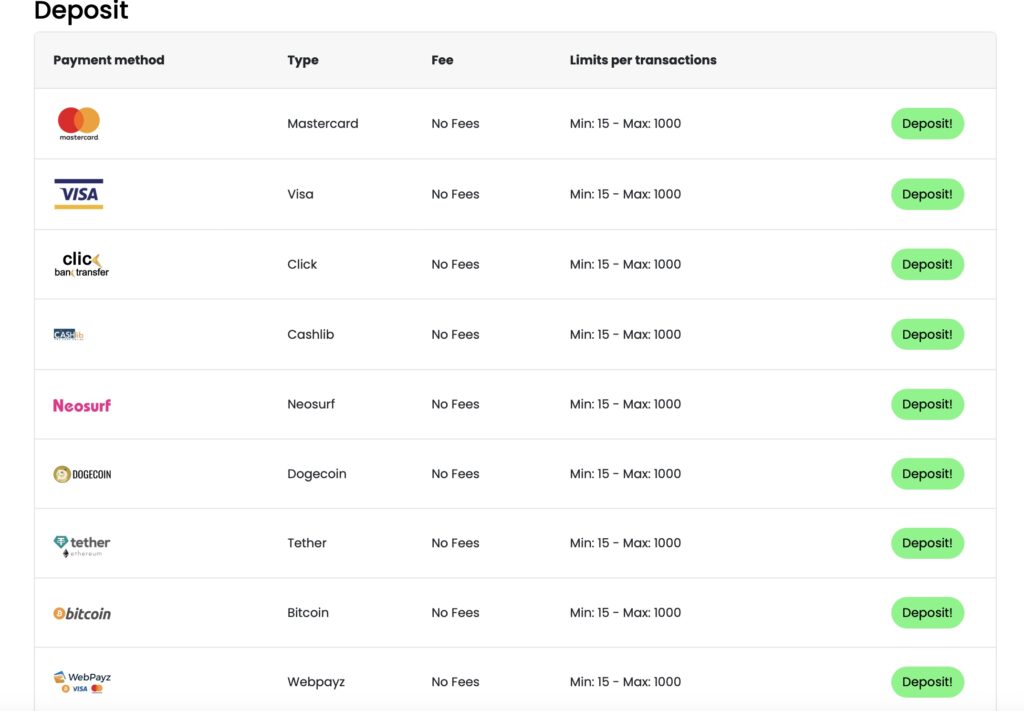Select the Click bank transfer logo
Screen dimensions: 1024x711
[81, 264]
